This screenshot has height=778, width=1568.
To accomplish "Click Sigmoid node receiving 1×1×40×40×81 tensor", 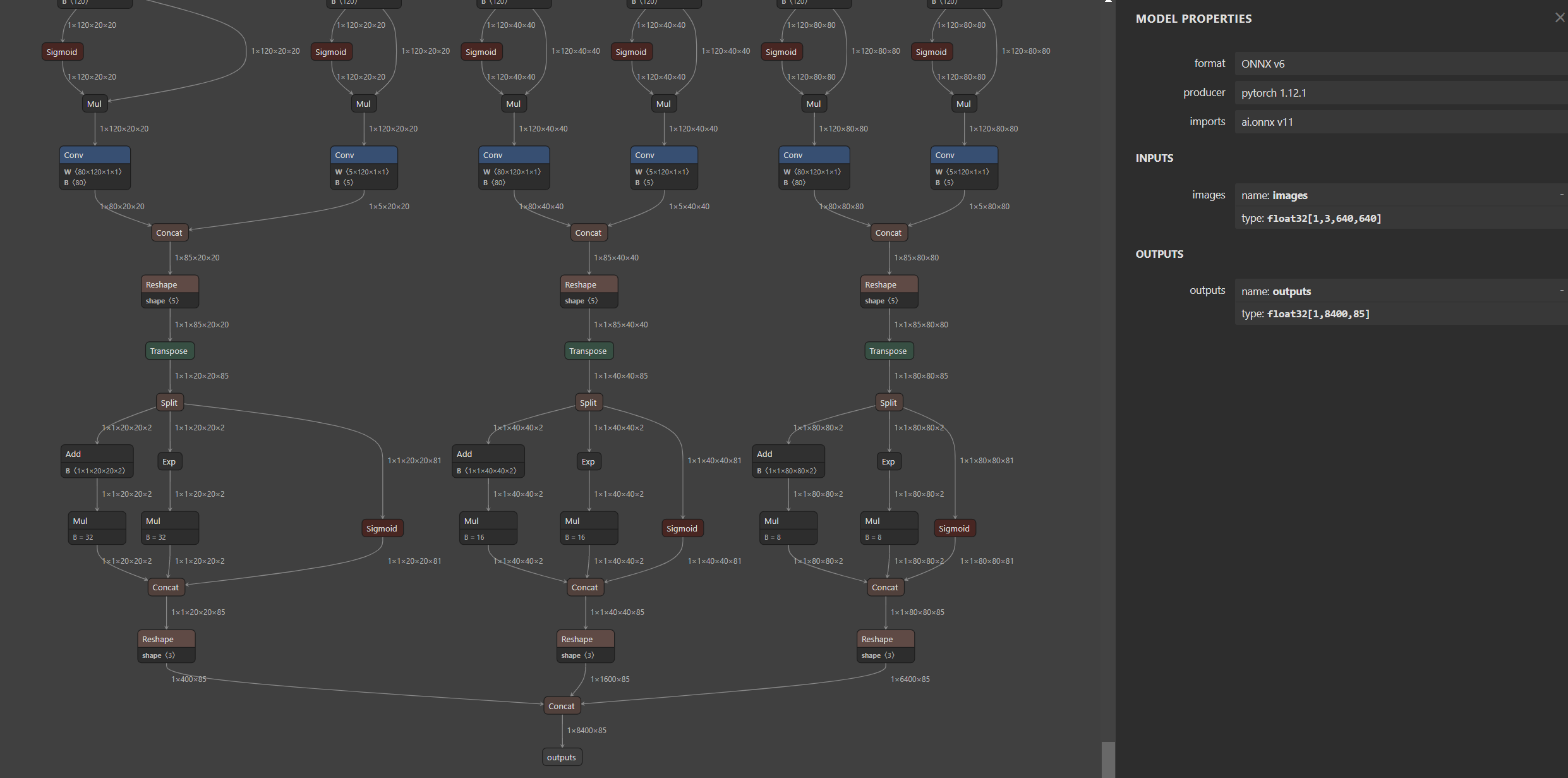I will point(682,528).
